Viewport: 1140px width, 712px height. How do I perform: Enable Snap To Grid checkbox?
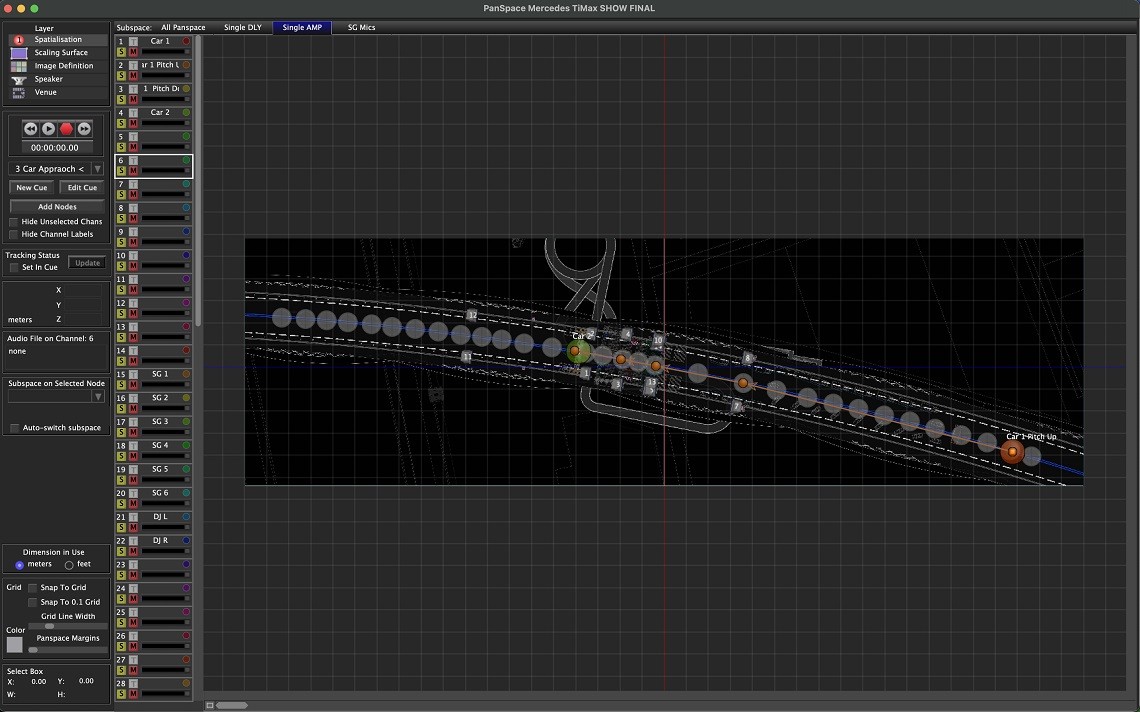pyautogui.click(x=32, y=588)
